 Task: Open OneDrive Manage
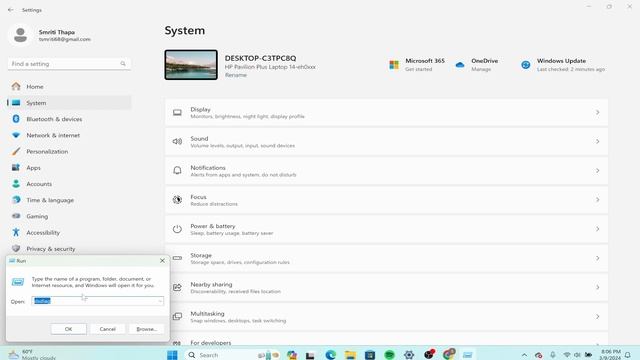click(477, 64)
